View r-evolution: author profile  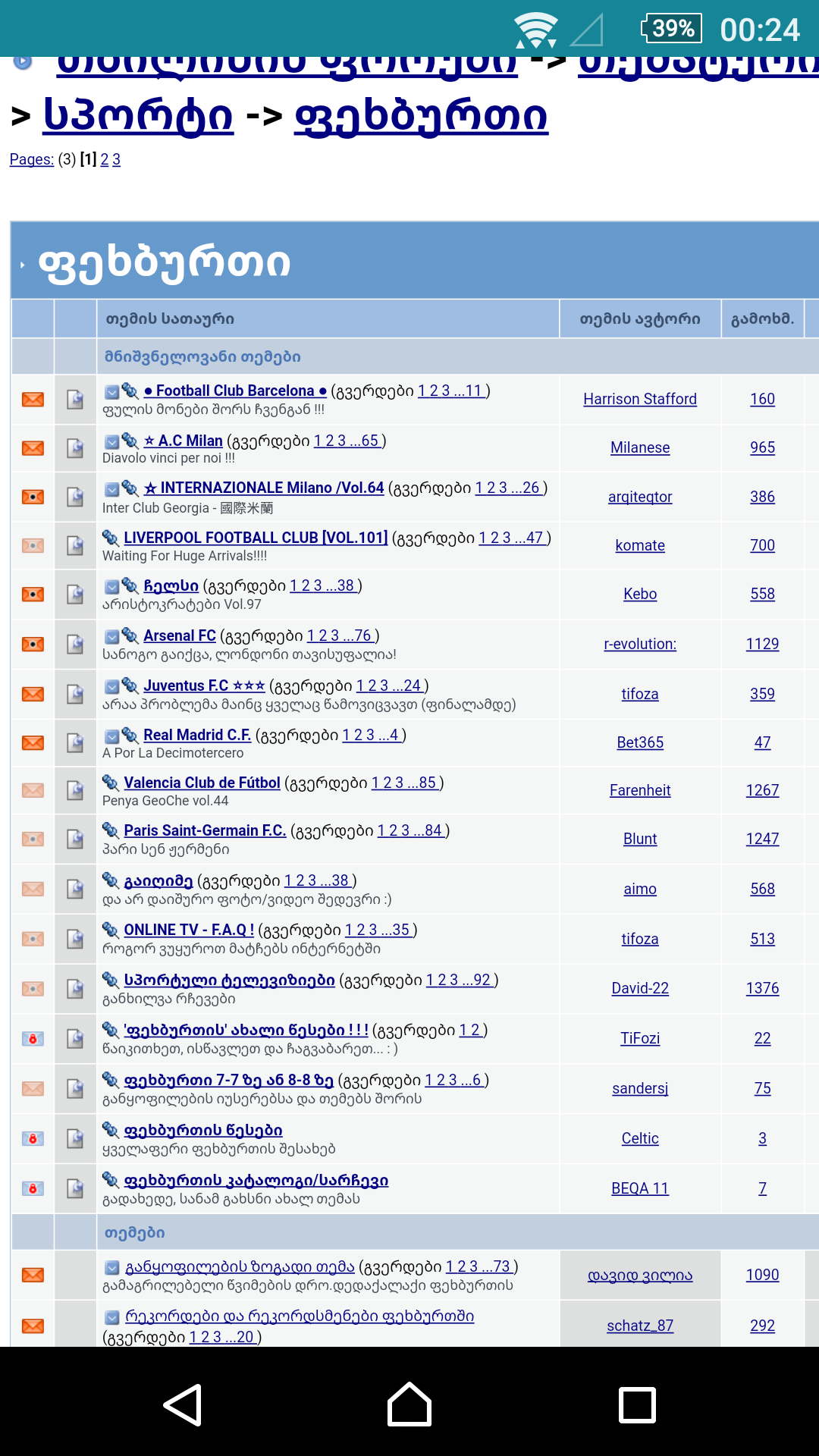point(640,644)
